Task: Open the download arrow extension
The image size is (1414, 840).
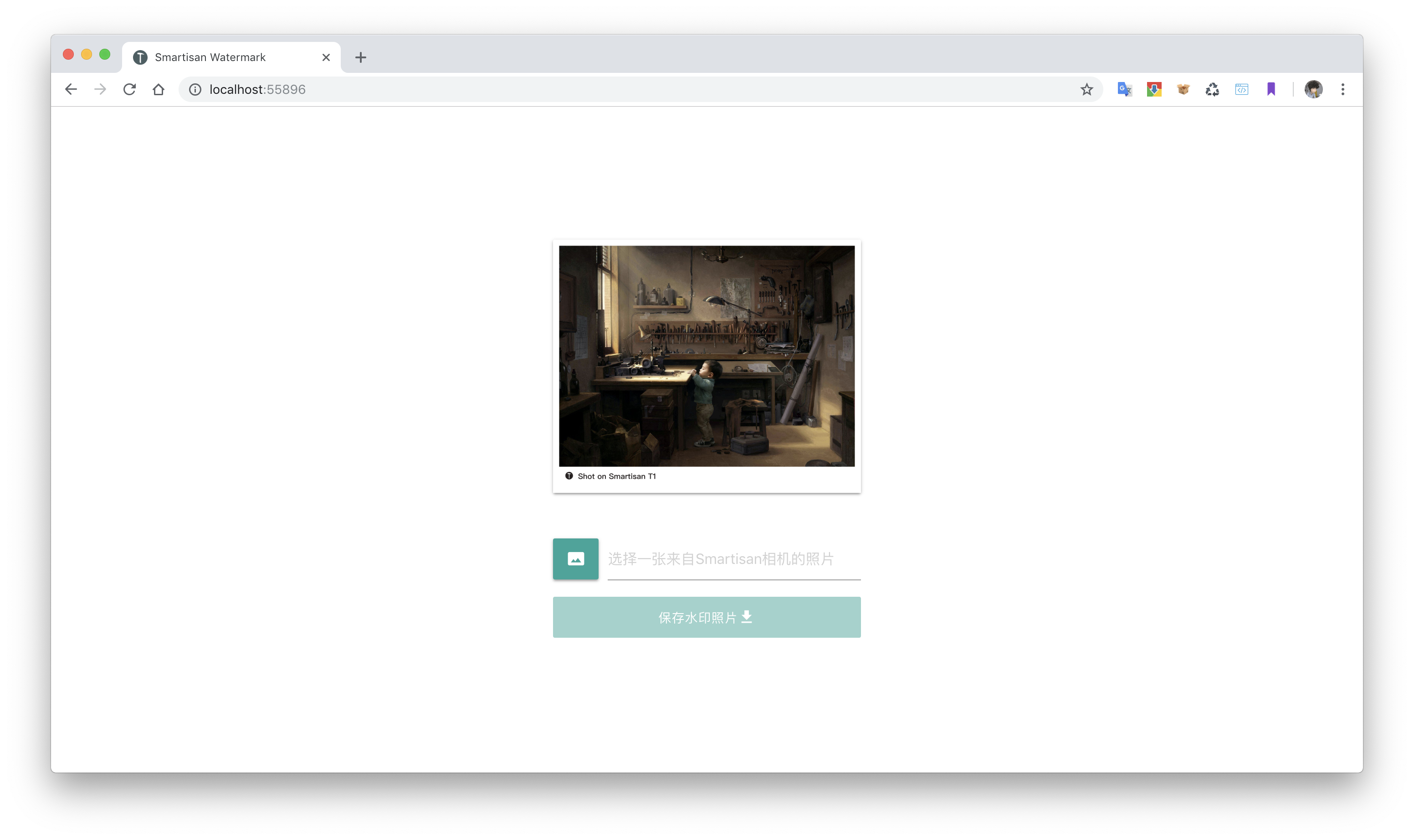Action: pos(1153,89)
